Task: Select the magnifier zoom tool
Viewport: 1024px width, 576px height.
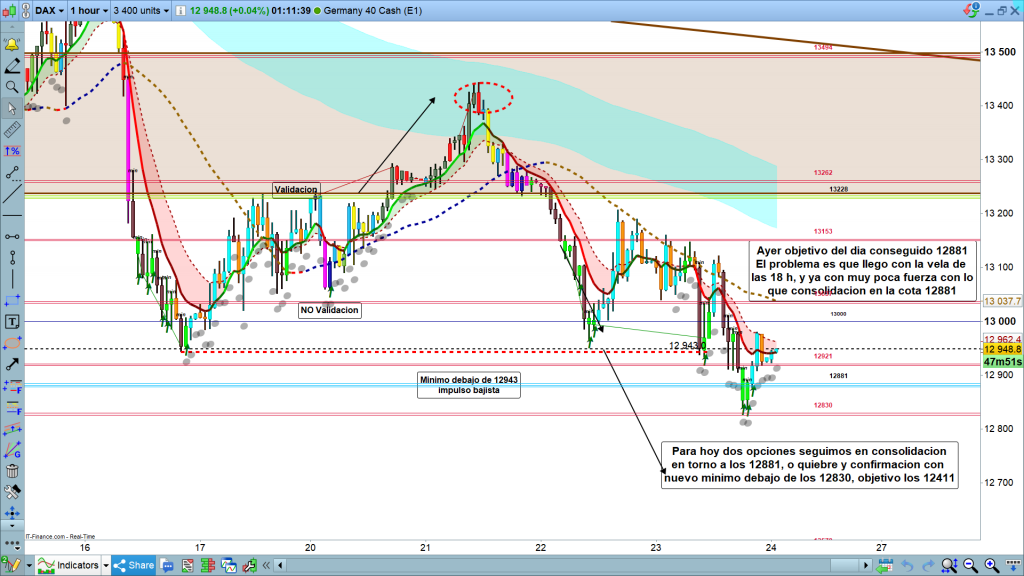Action: coord(11,88)
